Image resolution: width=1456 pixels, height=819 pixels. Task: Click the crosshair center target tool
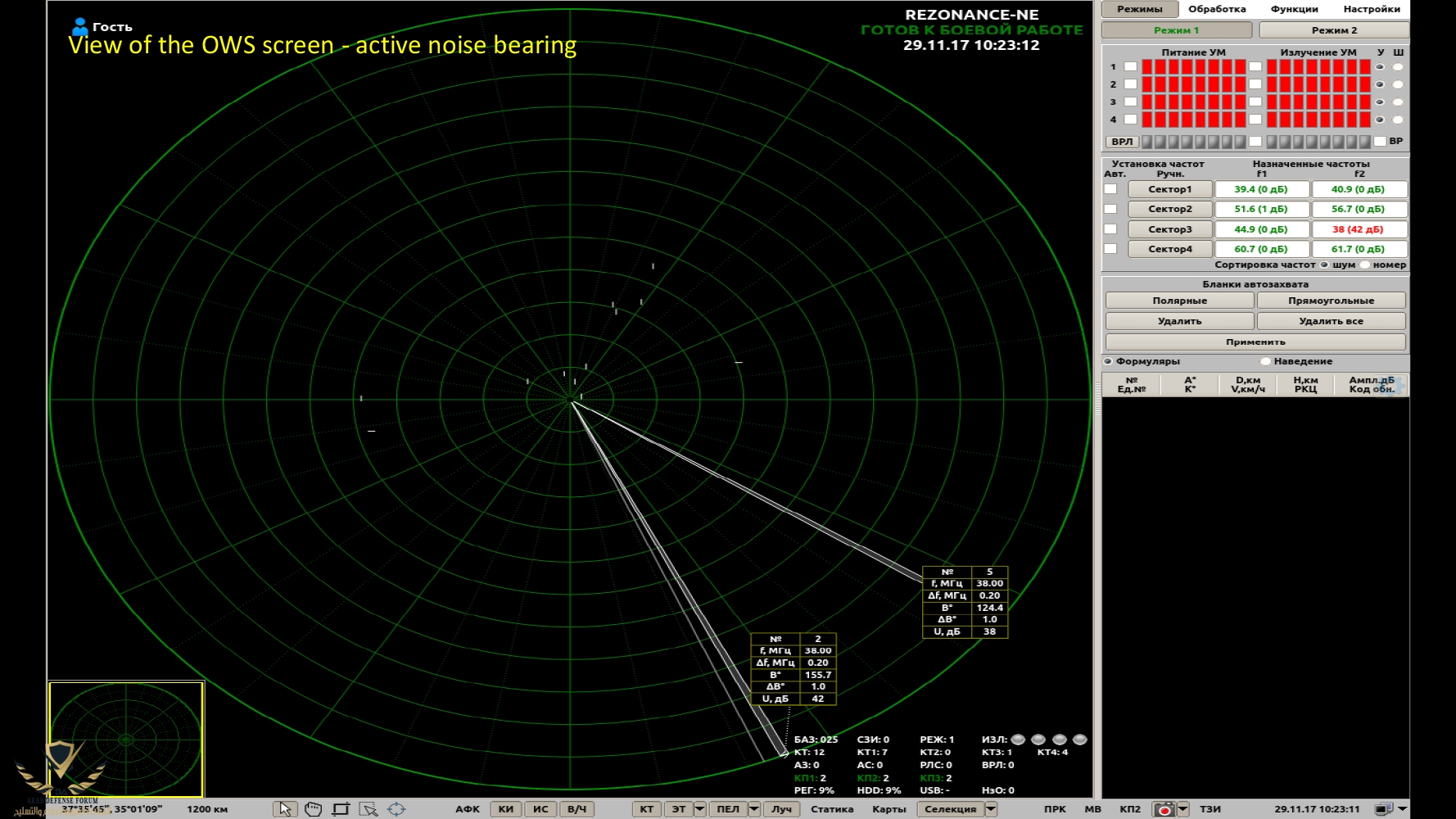tap(396, 809)
